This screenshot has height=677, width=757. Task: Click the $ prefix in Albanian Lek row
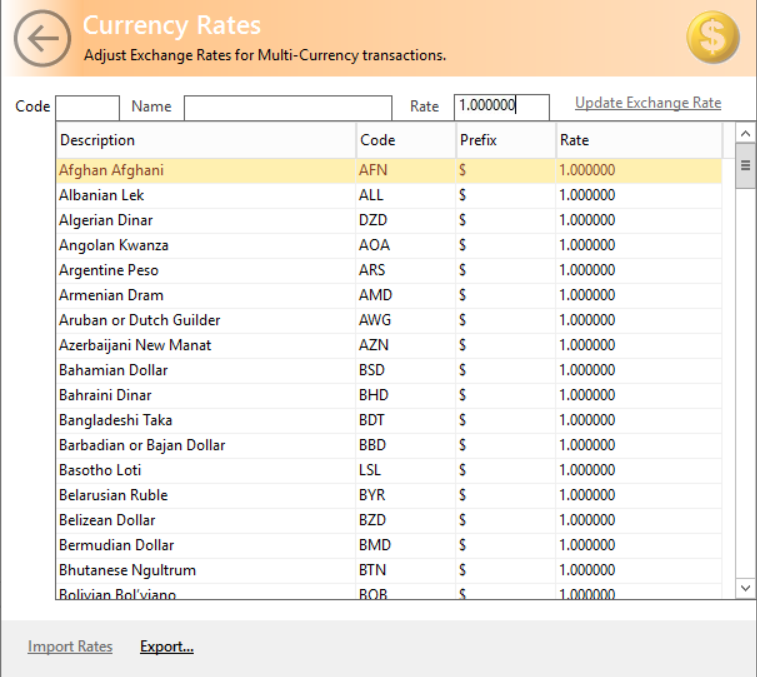click(x=463, y=195)
